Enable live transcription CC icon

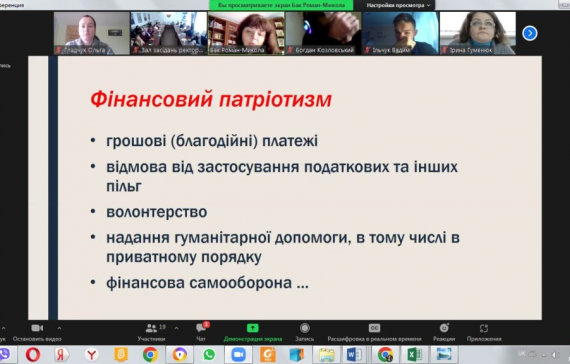tap(374, 328)
